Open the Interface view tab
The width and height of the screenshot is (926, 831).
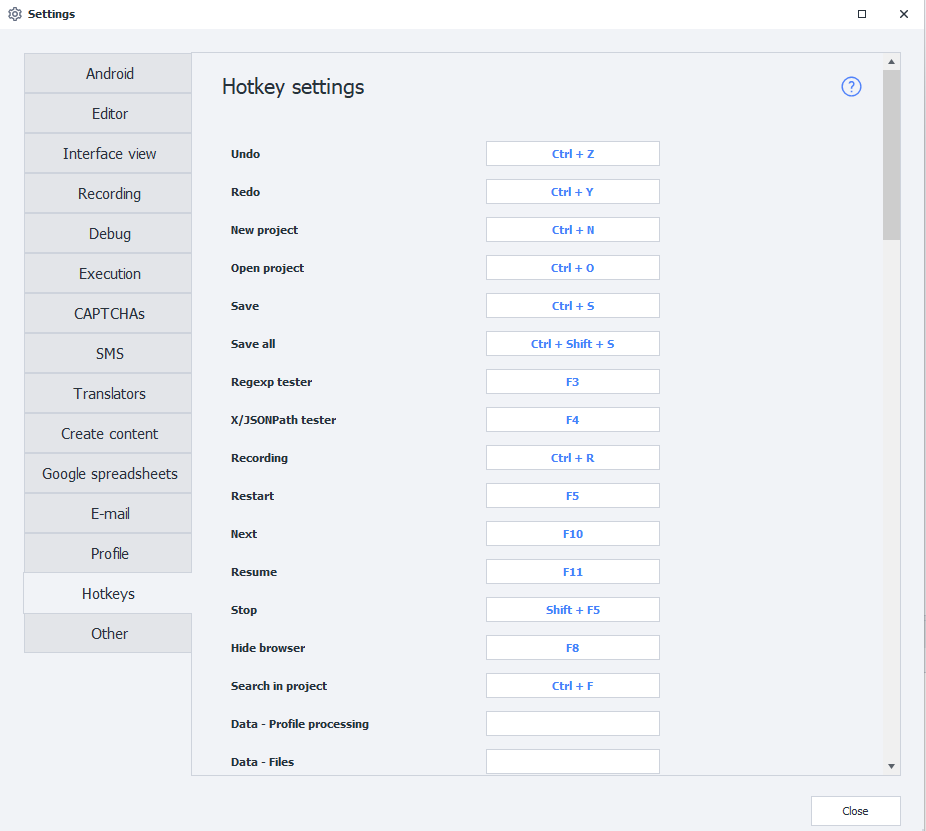109,154
